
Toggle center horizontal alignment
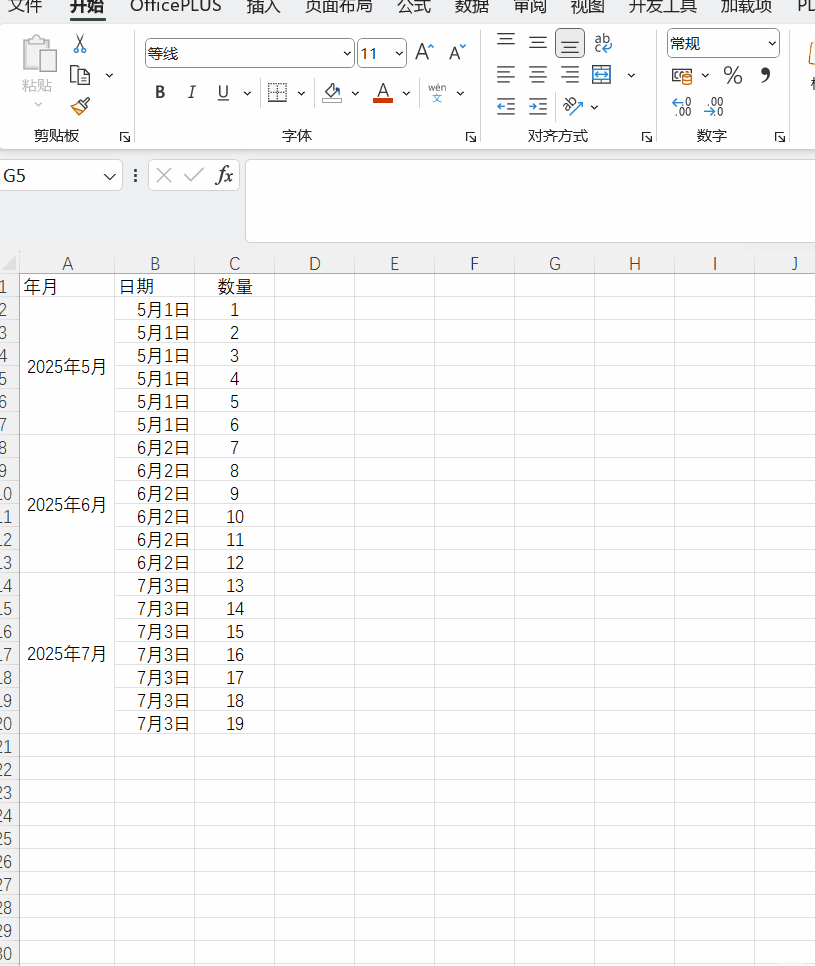[538, 75]
